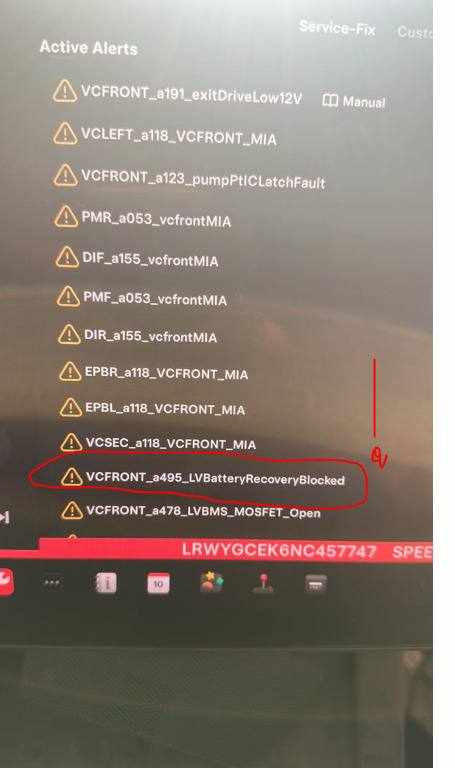Launch the Toybox colorful icon
This screenshot has height=768, width=455.
(212, 583)
